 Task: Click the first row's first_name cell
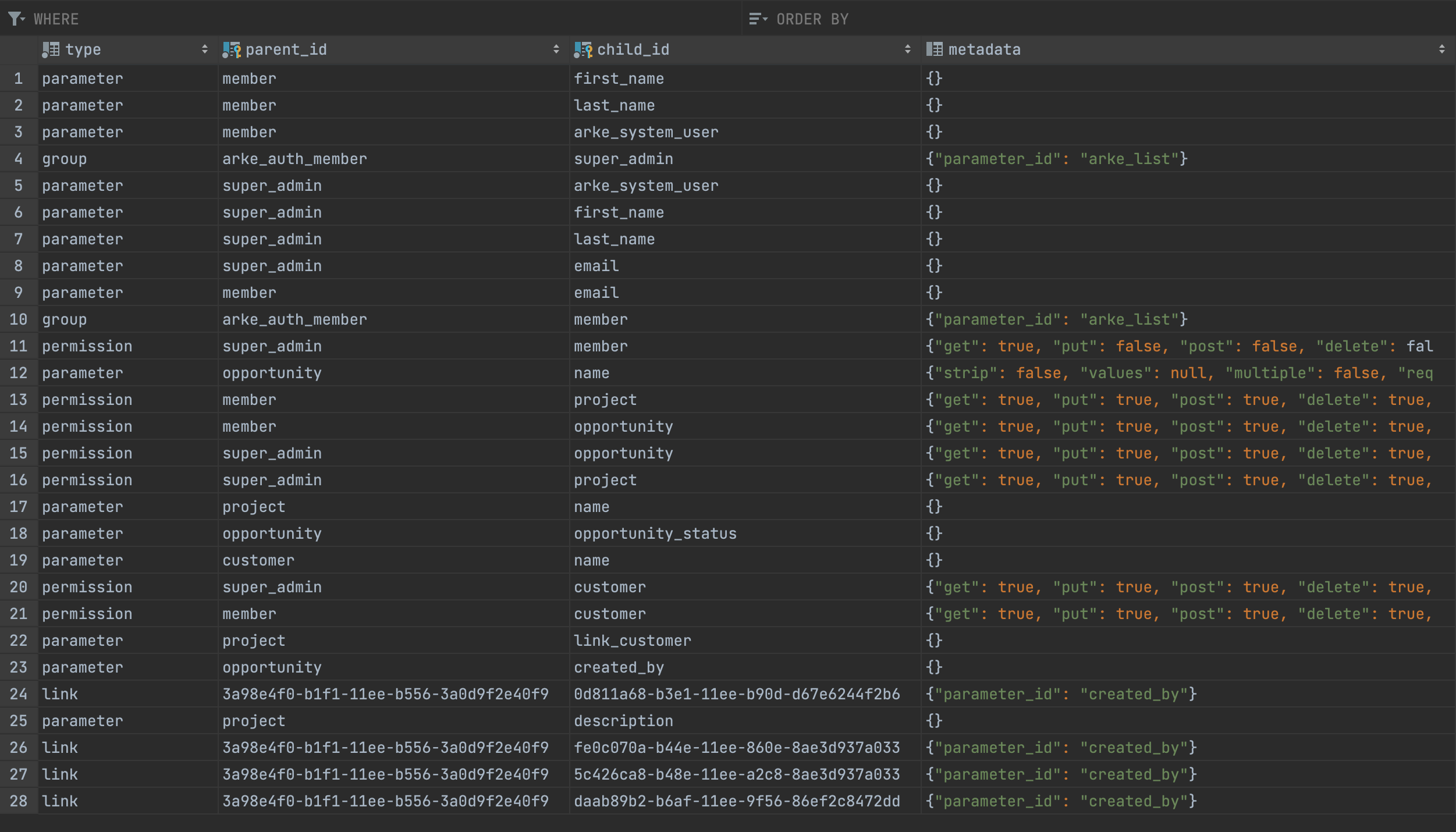[619, 79]
